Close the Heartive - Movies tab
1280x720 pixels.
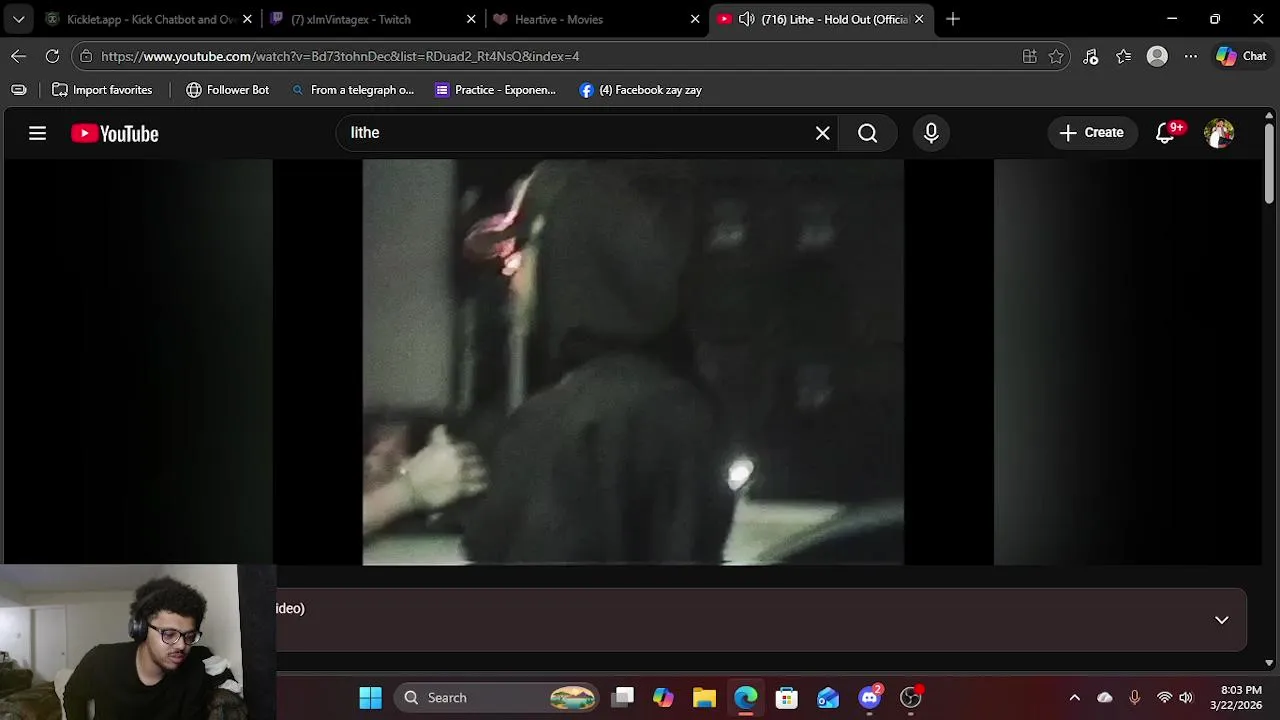tap(695, 19)
